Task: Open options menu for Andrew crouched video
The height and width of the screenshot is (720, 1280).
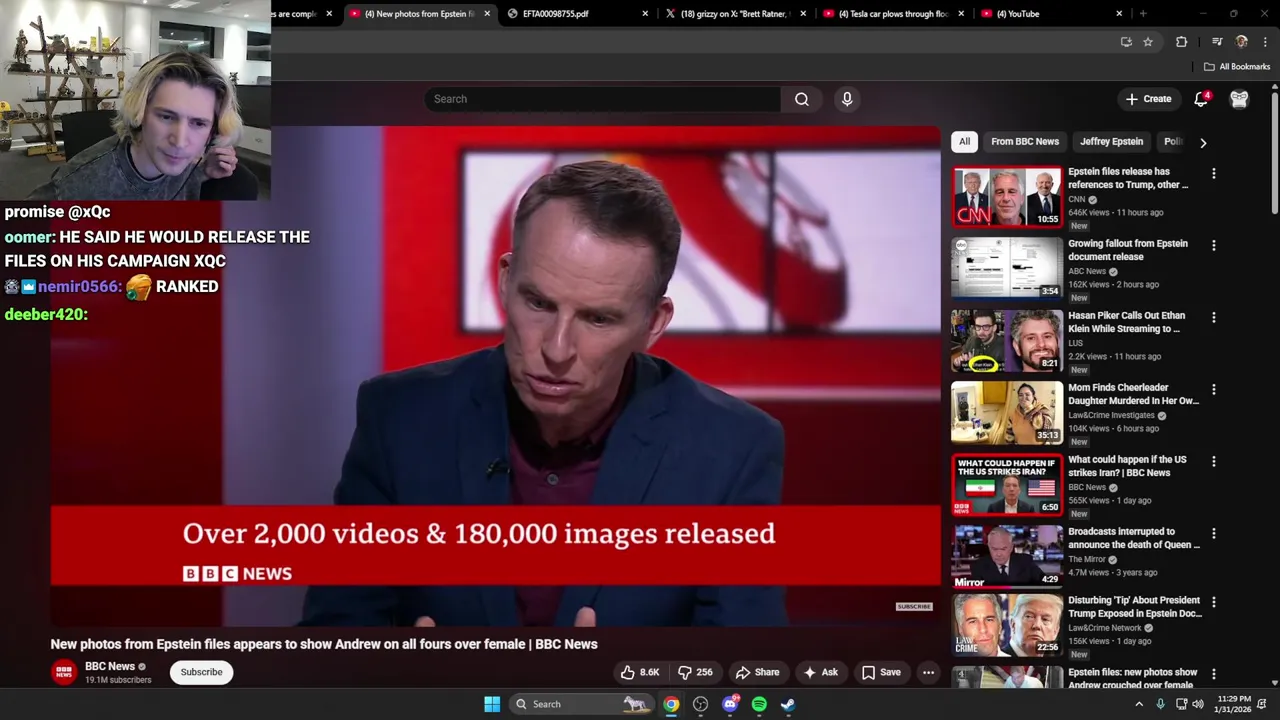Action: pyautogui.click(x=1214, y=674)
